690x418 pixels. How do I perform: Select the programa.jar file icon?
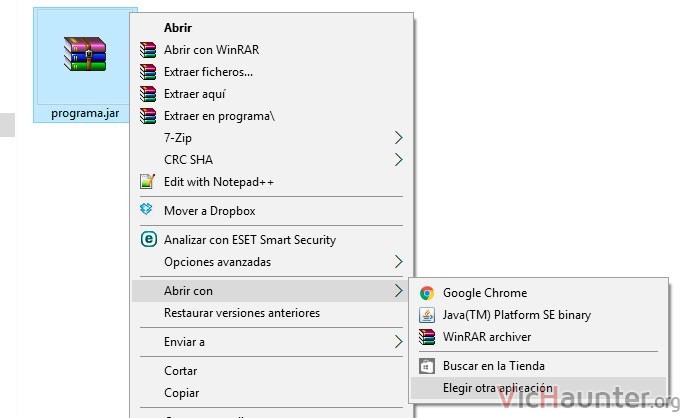point(85,54)
